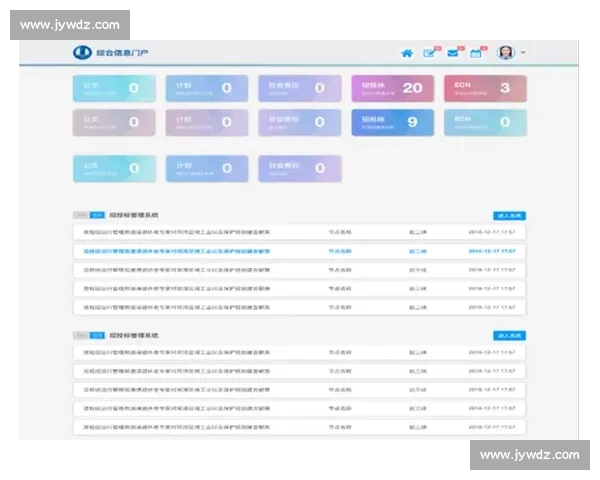The image size is (600, 480).
Task: Open the mail envelope icon
Action: click(454, 53)
